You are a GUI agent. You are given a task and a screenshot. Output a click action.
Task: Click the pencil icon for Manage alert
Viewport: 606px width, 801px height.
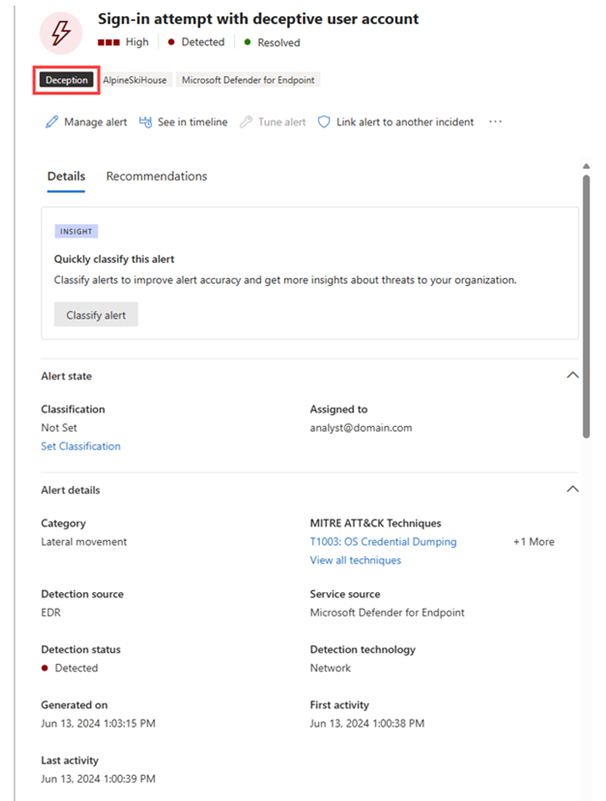[x=52, y=122]
